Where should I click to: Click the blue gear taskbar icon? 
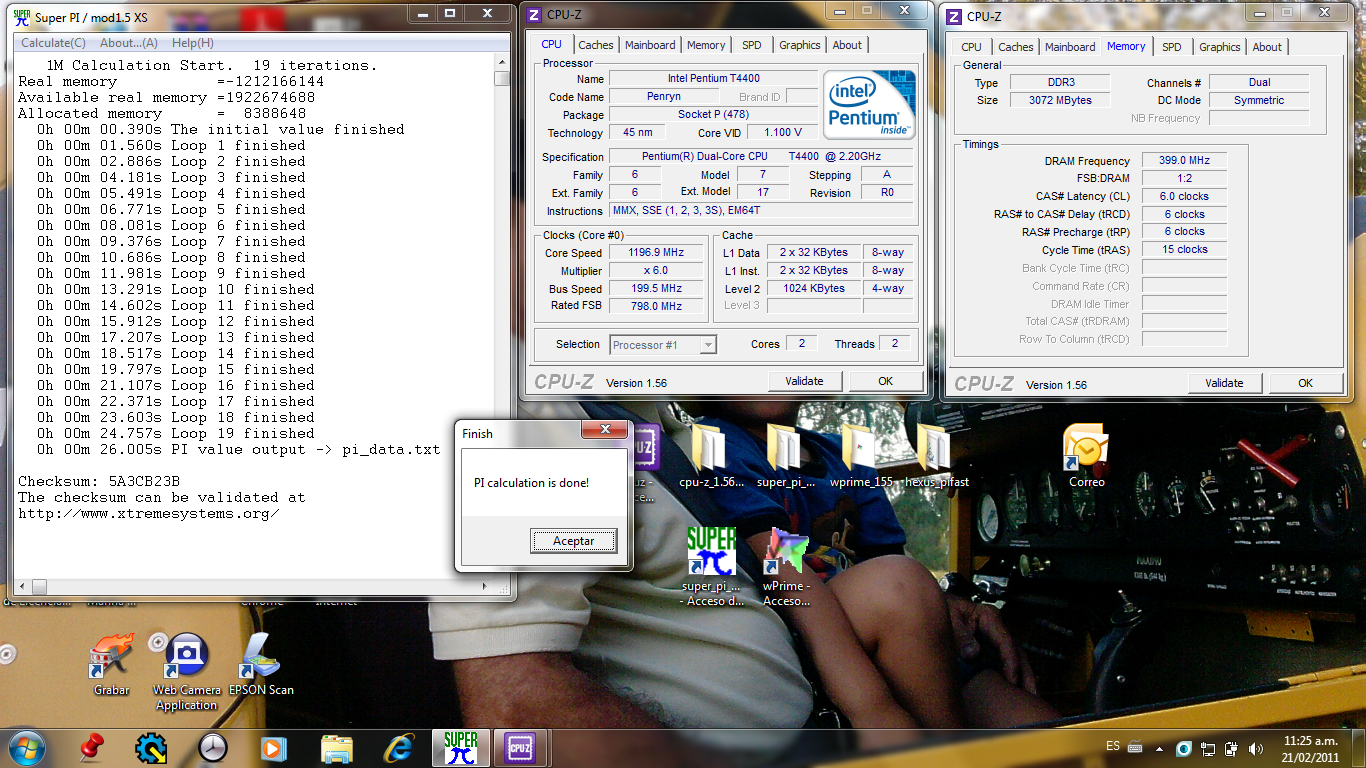151,747
